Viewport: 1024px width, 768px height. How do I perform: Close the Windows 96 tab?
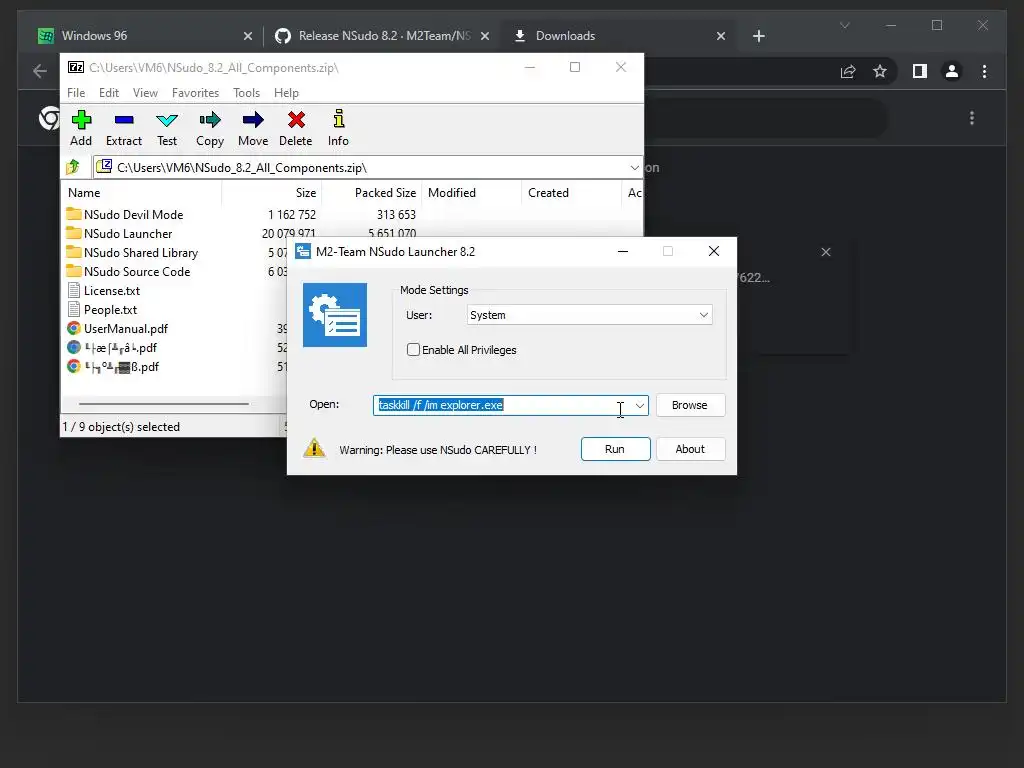coord(248,36)
